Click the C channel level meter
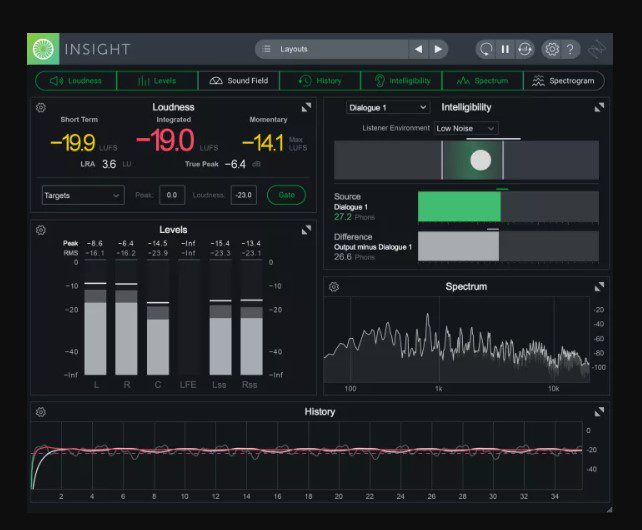Viewport: 642px width, 530px height. pos(158,318)
